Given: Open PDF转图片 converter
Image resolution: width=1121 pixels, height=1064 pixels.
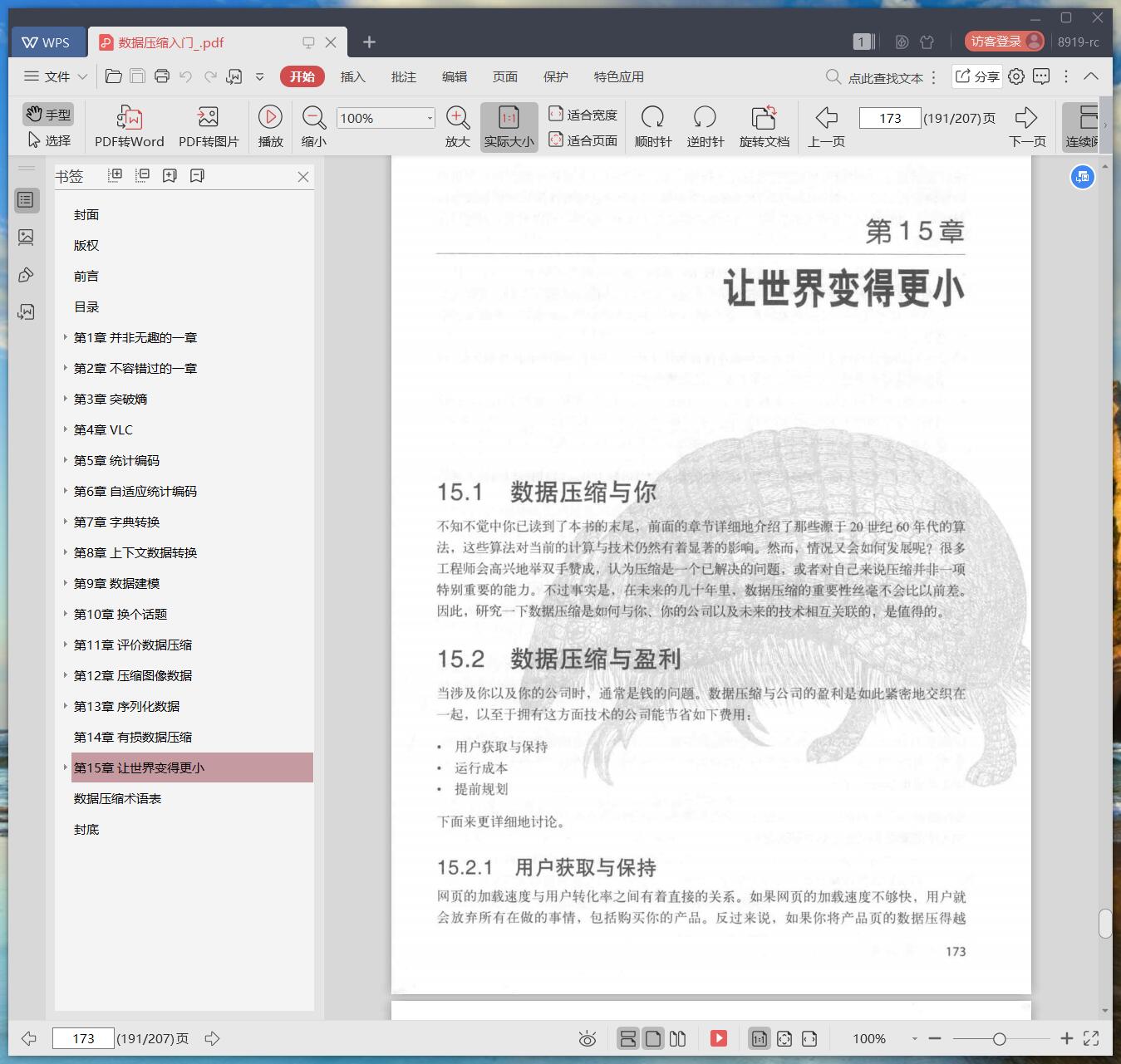Looking at the screenshot, I should tap(209, 126).
